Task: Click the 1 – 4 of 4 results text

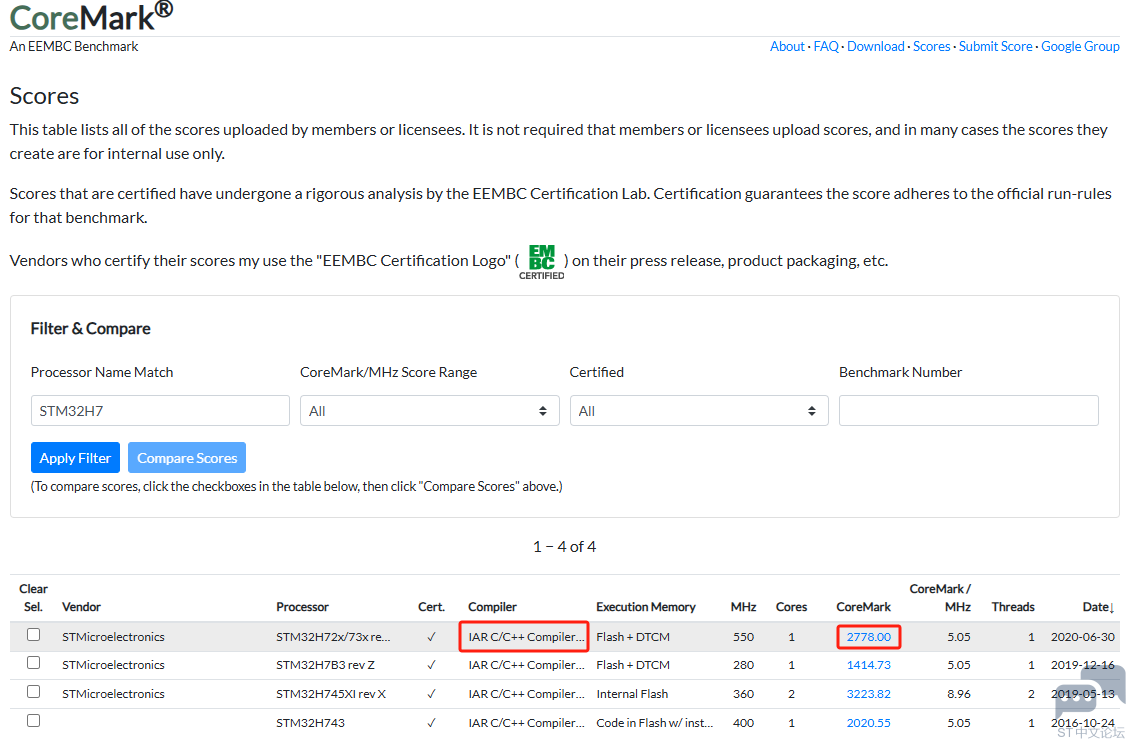Action: point(564,546)
